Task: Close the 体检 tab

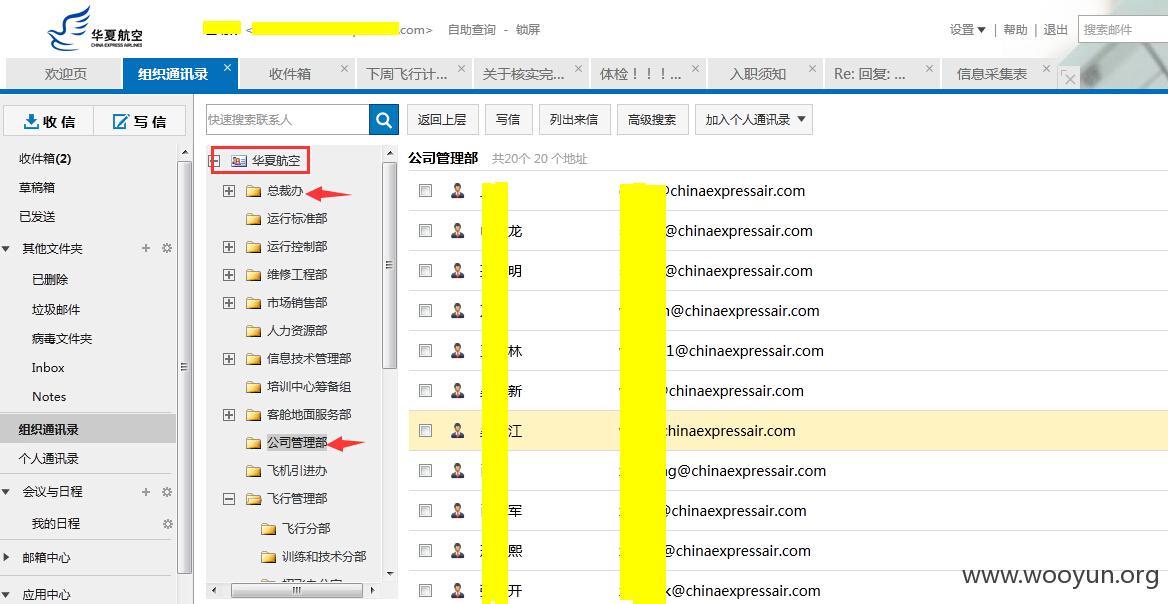Action: coord(696,68)
